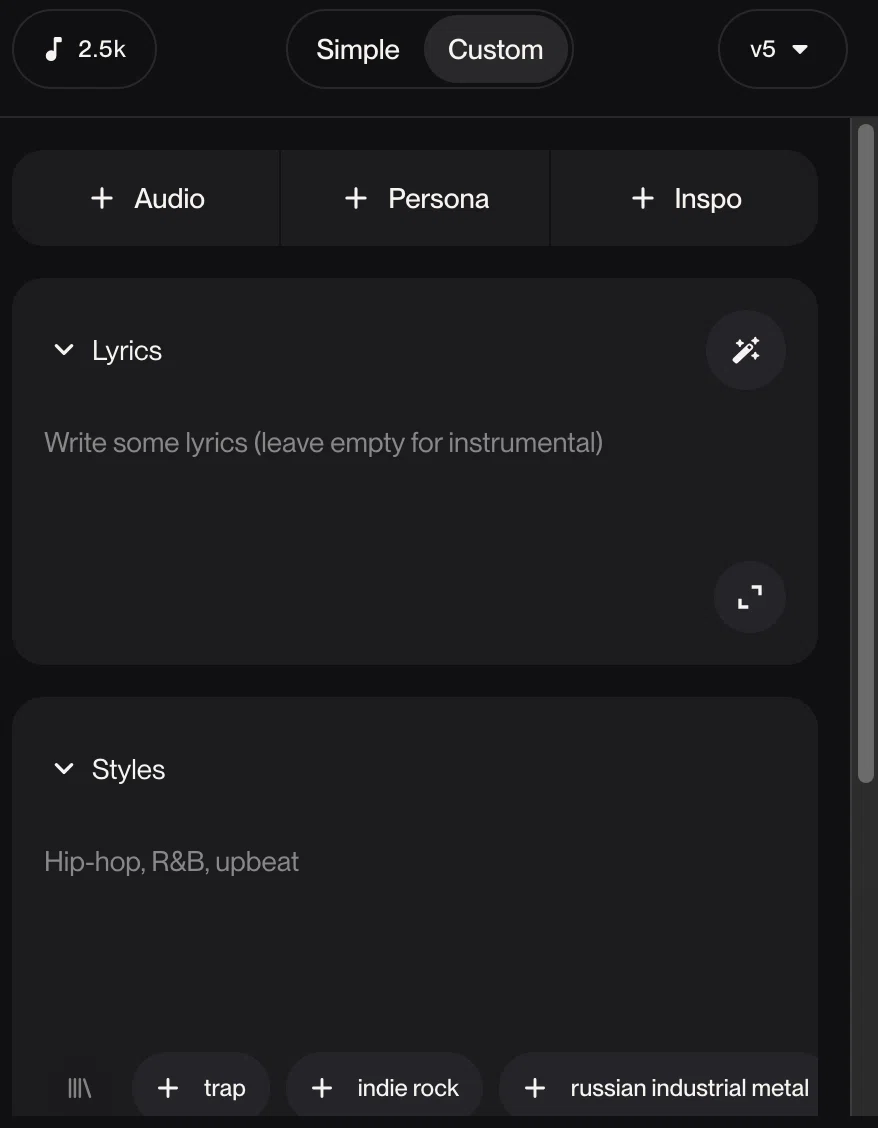The width and height of the screenshot is (878, 1128).
Task: Click the vertical scrollbar thumb
Action: coord(866,453)
